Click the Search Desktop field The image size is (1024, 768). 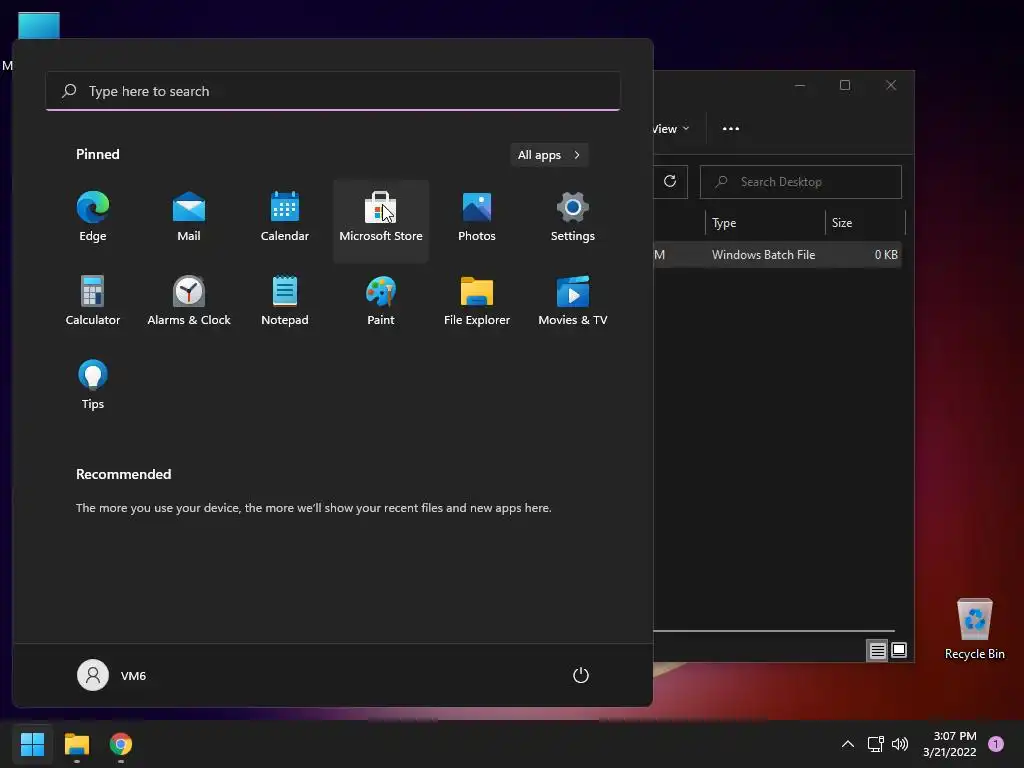(801, 182)
